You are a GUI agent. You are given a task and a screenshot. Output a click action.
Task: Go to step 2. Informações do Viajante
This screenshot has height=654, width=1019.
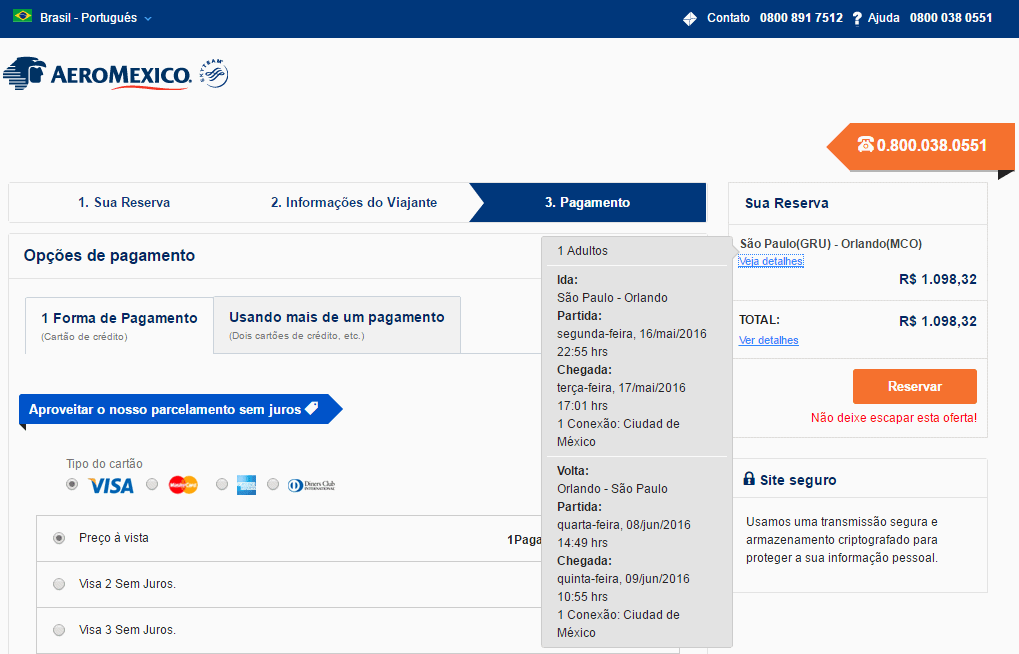(354, 202)
